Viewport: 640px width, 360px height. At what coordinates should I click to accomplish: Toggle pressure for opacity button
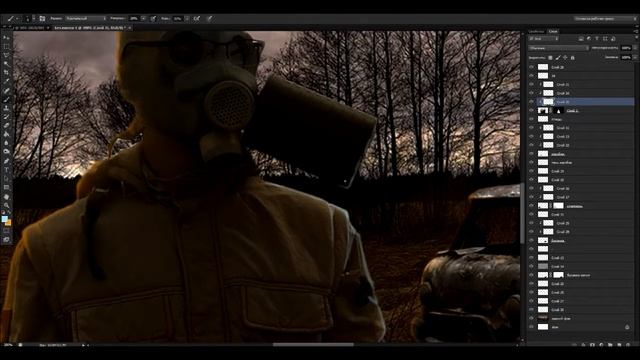click(153, 18)
